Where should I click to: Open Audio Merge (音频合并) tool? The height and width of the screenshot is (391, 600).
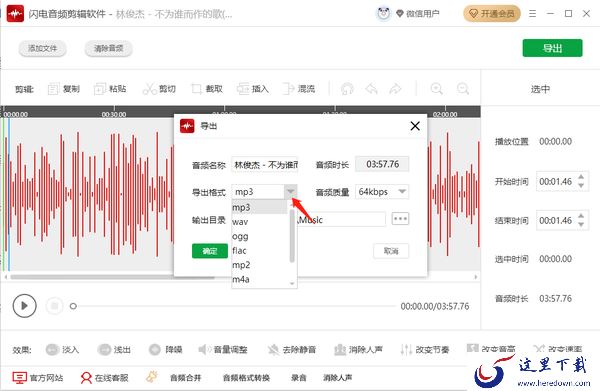point(186,378)
